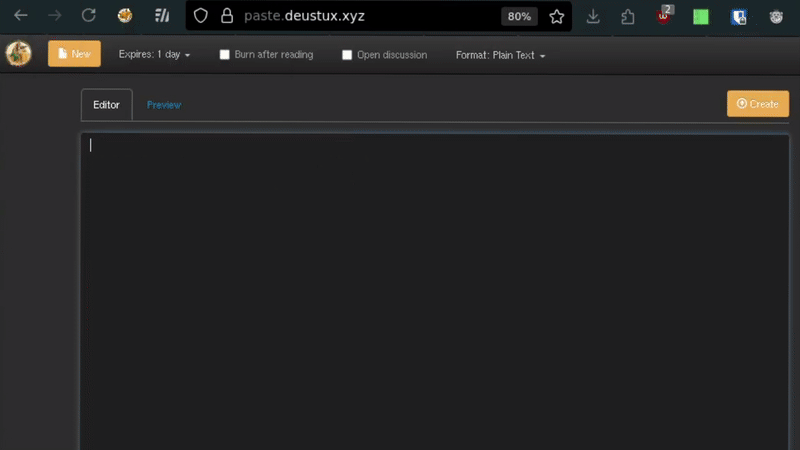Open the Format: Plain Text dropdown
Viewport: 800px width, 450px height.
coord(500,55)
